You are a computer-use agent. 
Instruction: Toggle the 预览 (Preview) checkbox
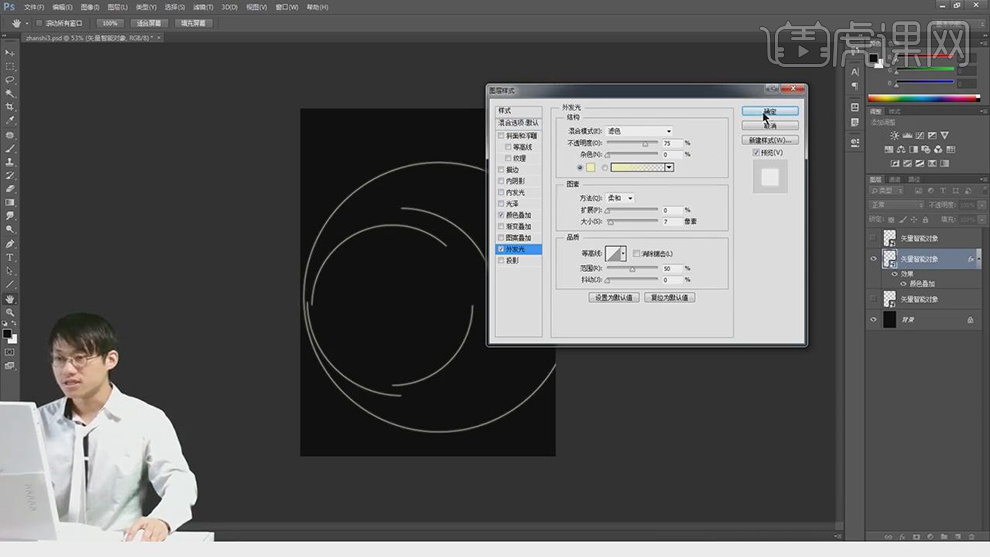coord(756,153)
